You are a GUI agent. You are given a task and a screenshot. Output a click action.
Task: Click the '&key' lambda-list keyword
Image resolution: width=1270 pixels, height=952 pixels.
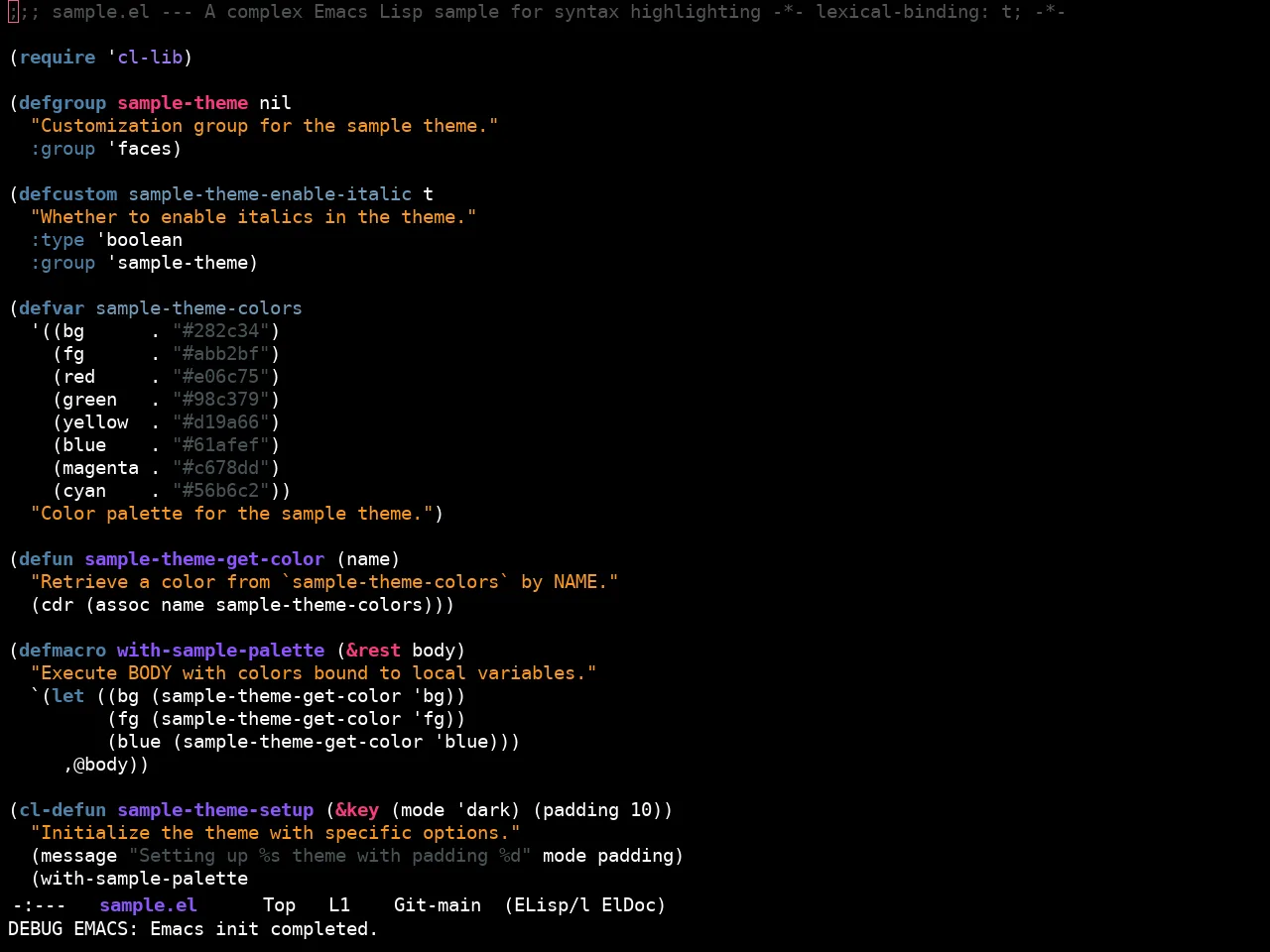(x=357, y=810)
